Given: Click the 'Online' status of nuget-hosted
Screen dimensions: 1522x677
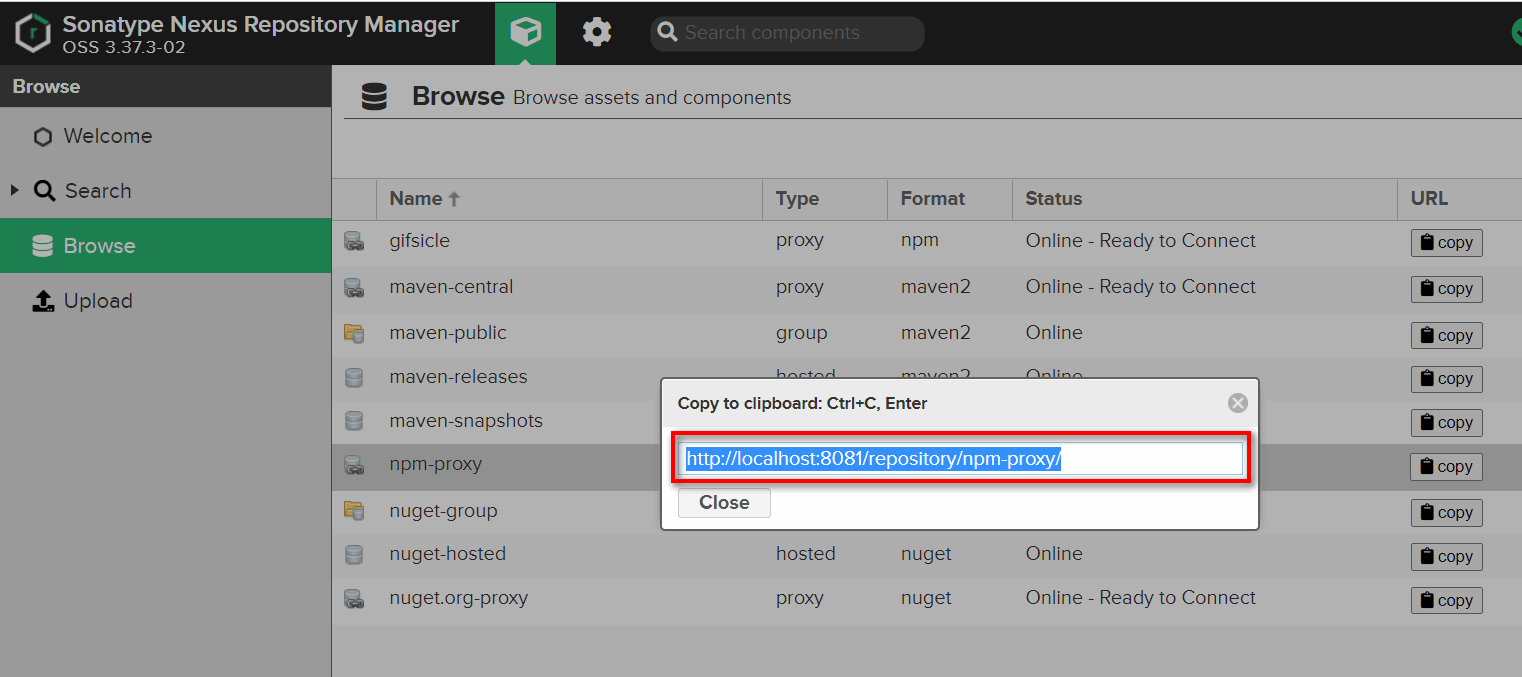Looking at the screenshot, I should coord(1054,554).
